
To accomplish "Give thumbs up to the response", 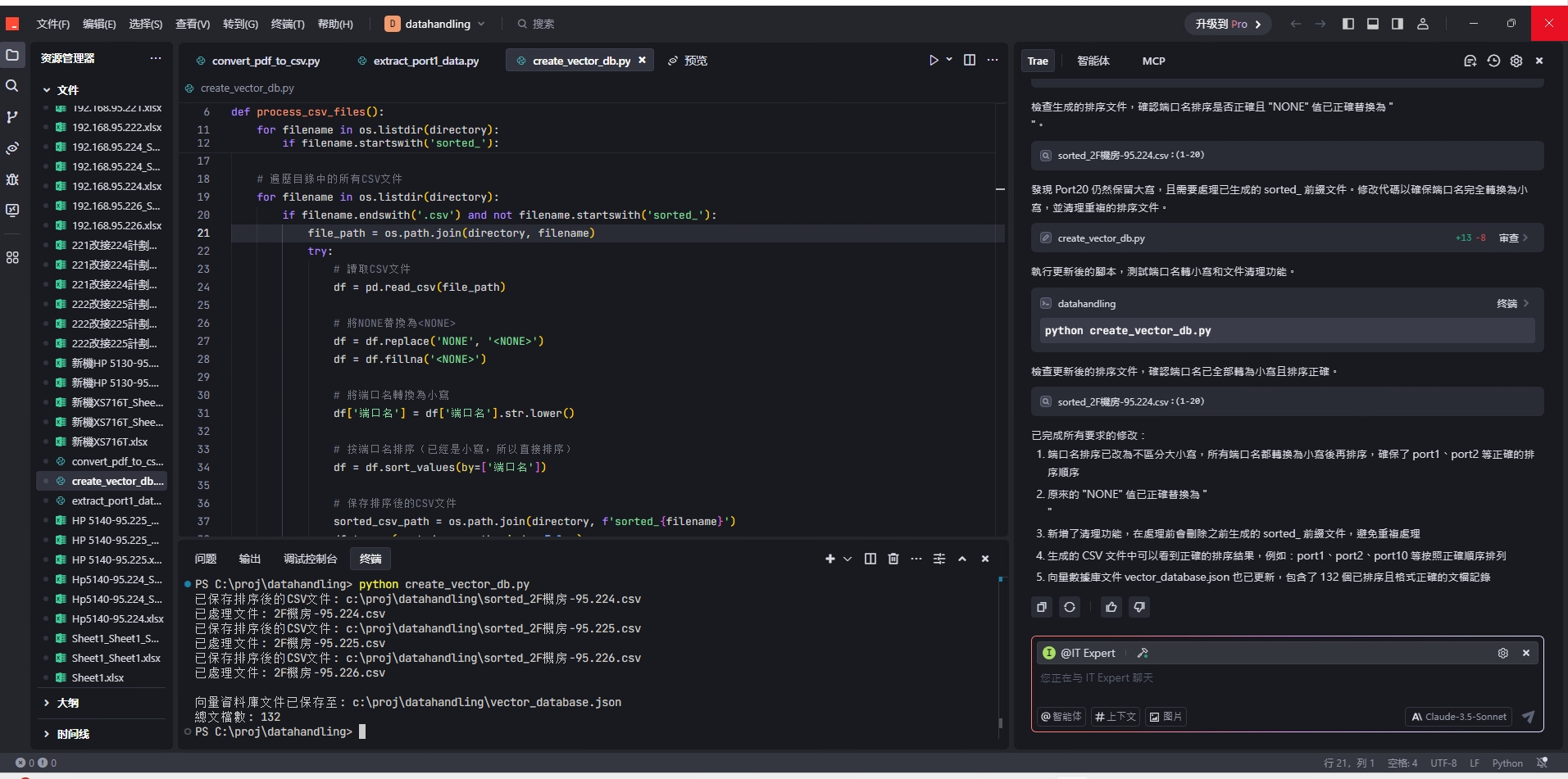I will tap(1111, 607).
